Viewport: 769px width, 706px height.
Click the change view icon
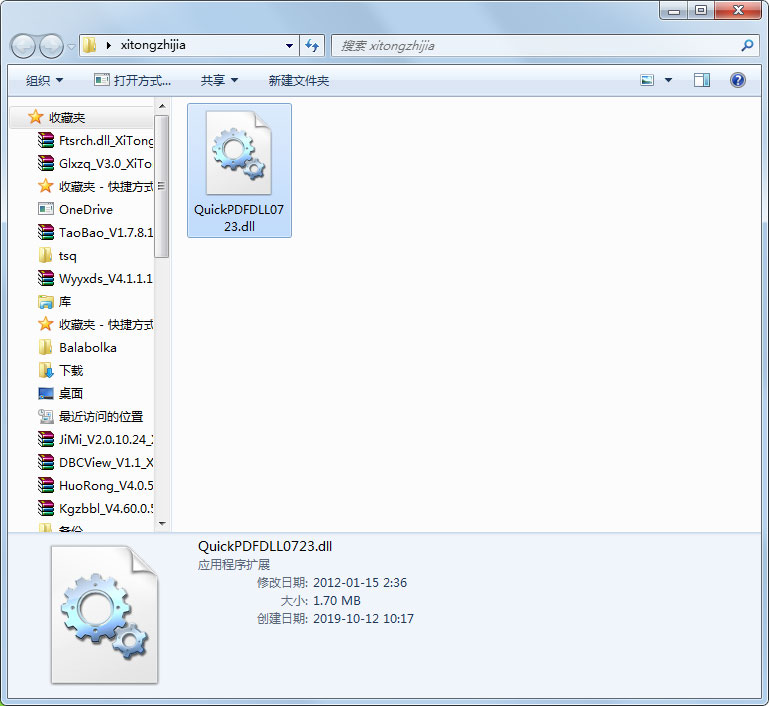tap(648, 80)
